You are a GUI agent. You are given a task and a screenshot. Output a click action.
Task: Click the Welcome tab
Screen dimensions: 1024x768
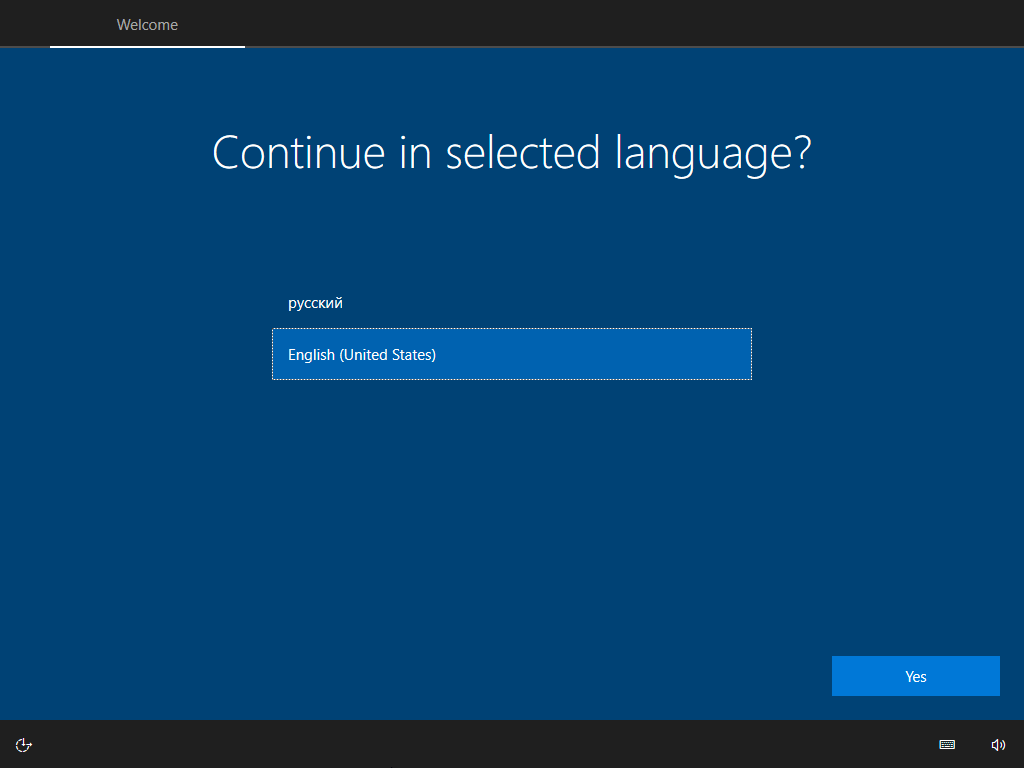tap(147, 25)
